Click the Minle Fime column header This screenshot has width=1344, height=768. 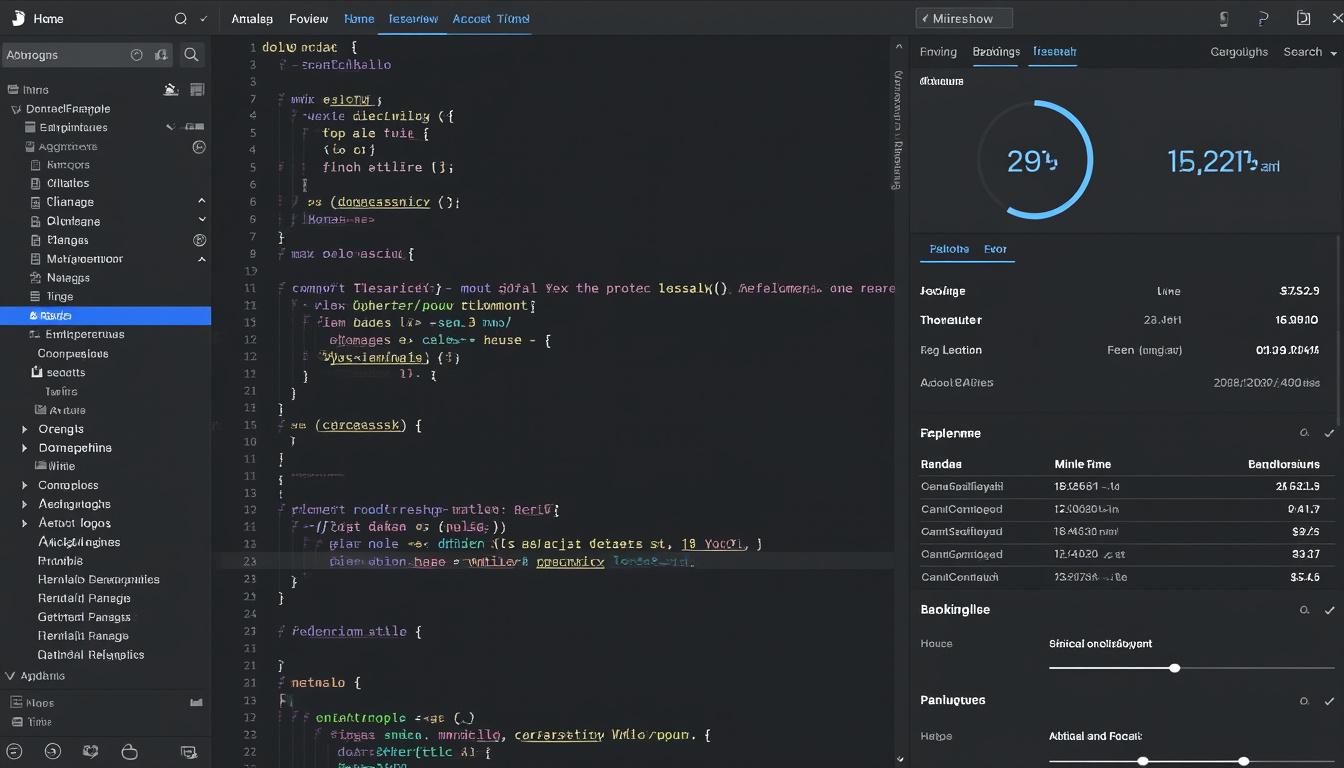coord(1083,464)
